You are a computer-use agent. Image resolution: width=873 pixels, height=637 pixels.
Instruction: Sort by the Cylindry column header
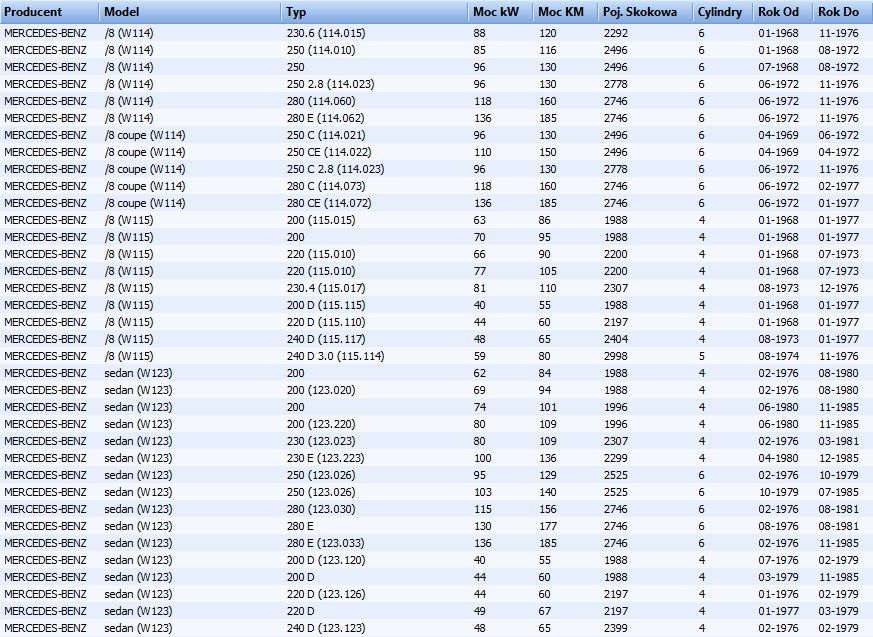click(723, 12)
